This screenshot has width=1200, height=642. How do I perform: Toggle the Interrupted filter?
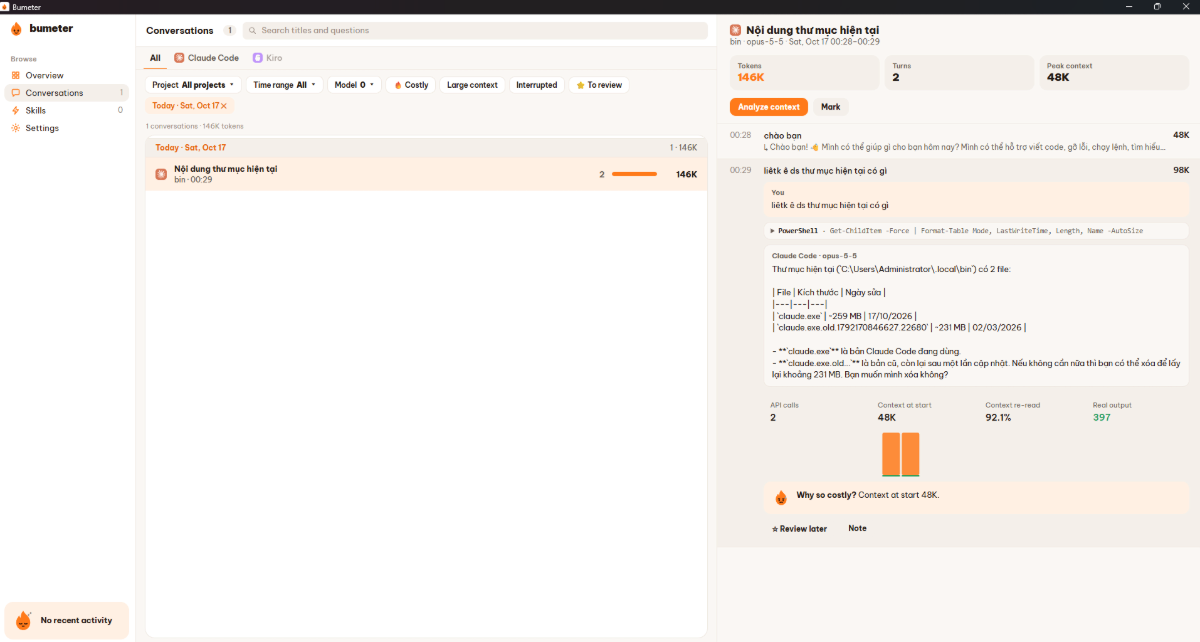536,85
